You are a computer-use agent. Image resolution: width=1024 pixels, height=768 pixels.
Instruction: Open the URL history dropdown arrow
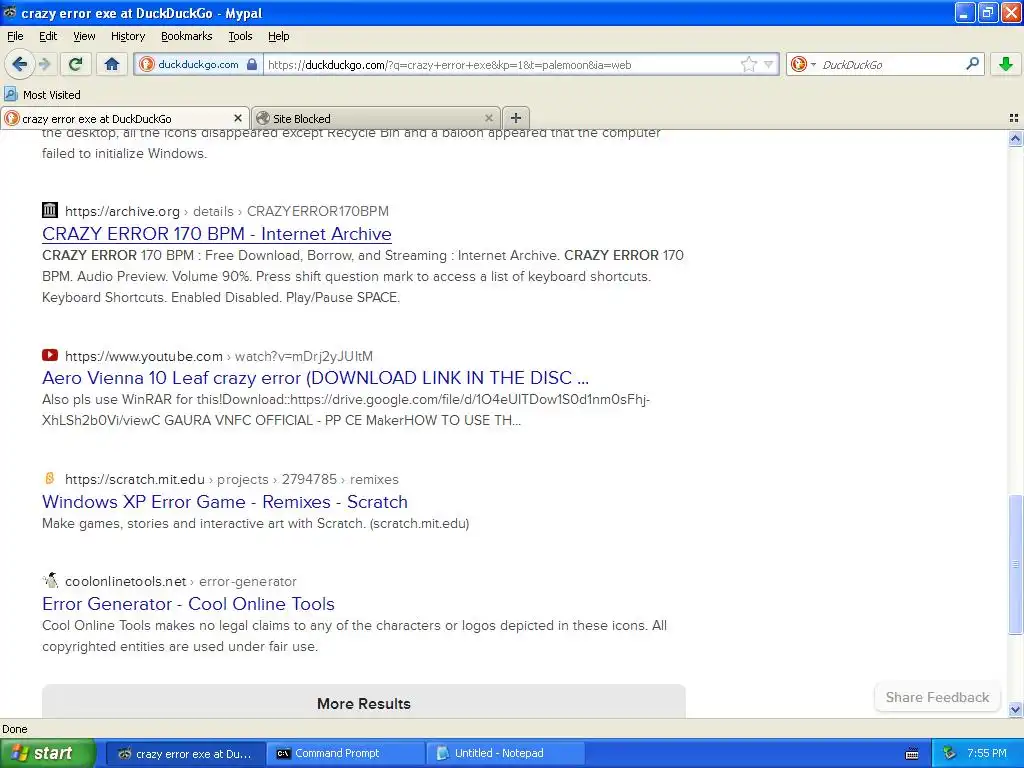pos(769,64)
